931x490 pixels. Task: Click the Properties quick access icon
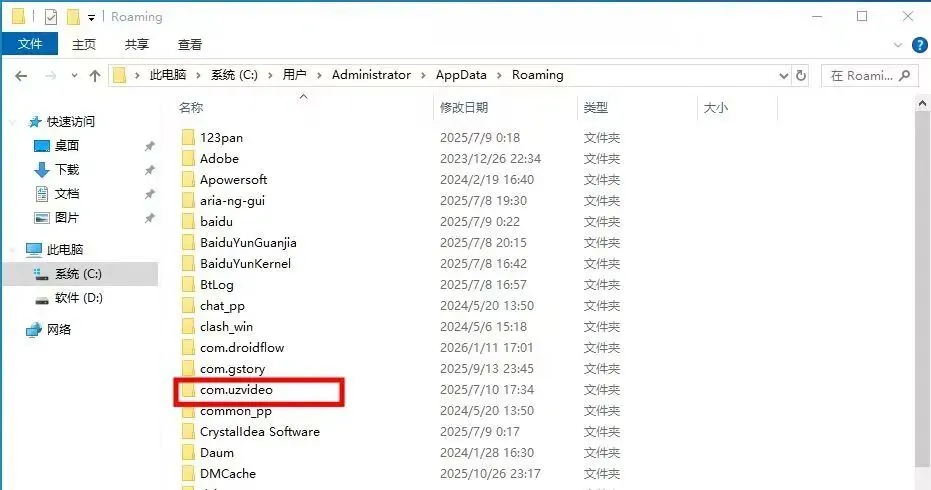(51, 17)
